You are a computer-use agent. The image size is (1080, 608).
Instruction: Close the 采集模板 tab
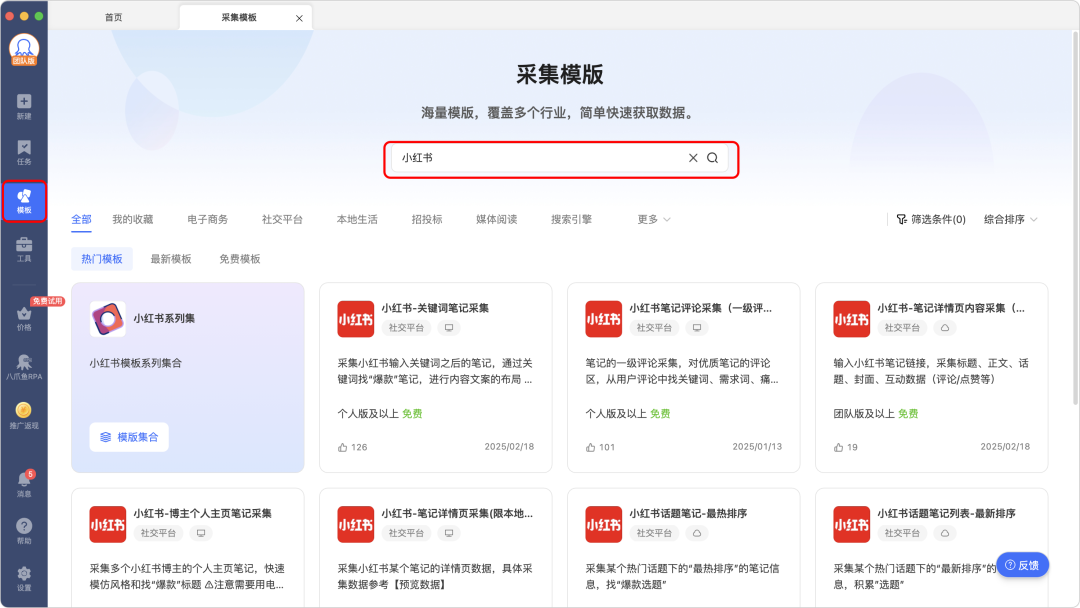pyautogui.click(x=299, y=19)
